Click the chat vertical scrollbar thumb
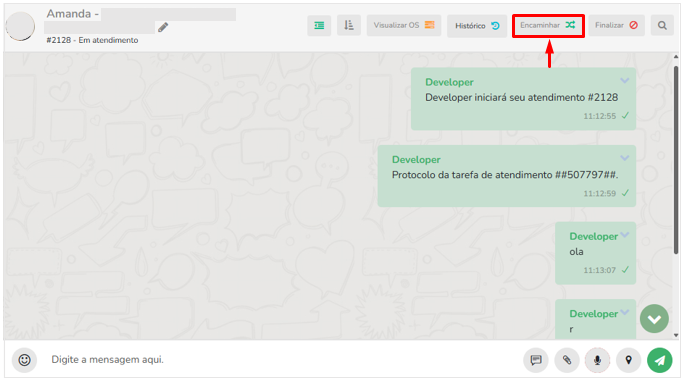685x382 pixels. 676,160
